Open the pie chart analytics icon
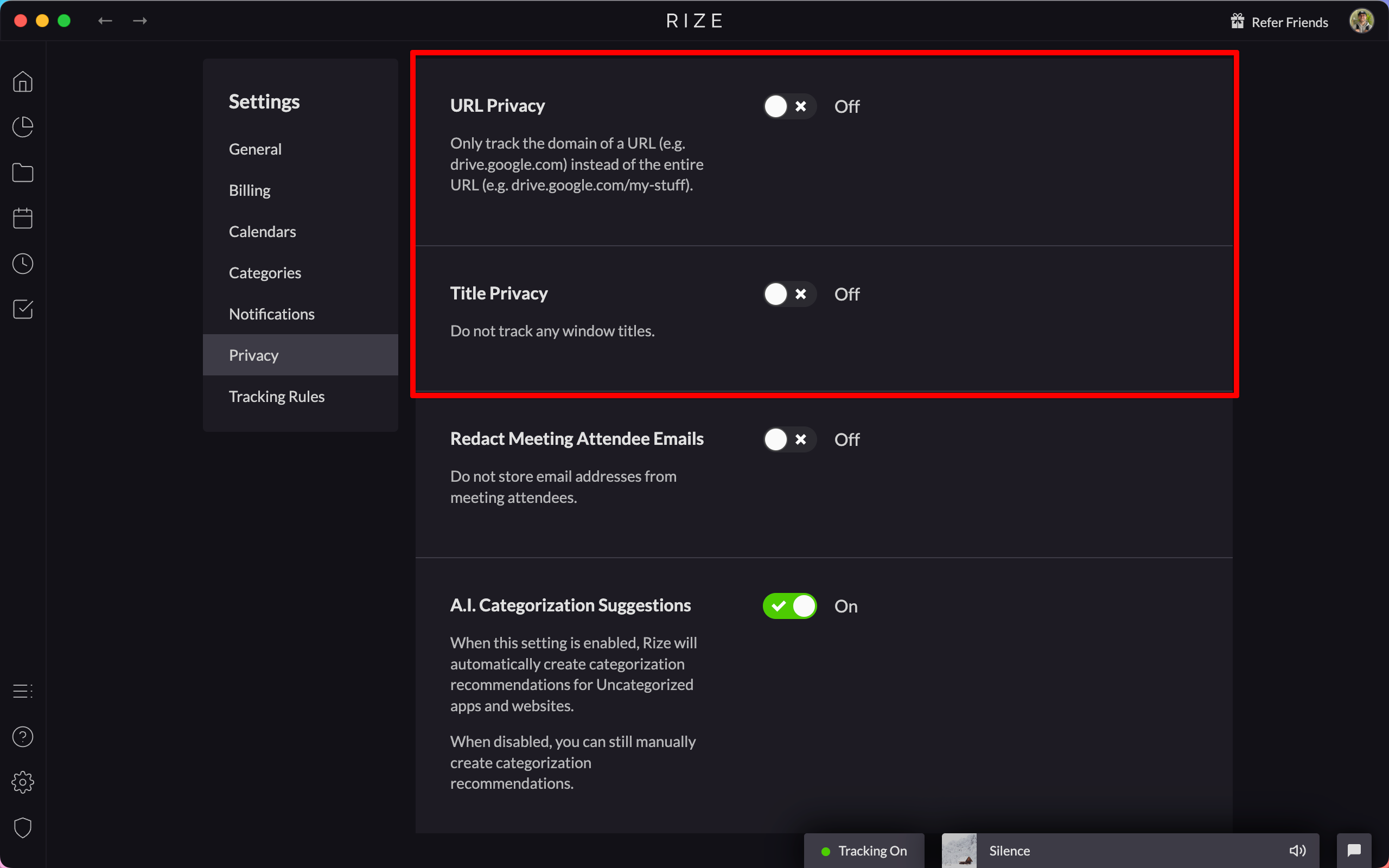1389x868 pixels. pos(23,127)
